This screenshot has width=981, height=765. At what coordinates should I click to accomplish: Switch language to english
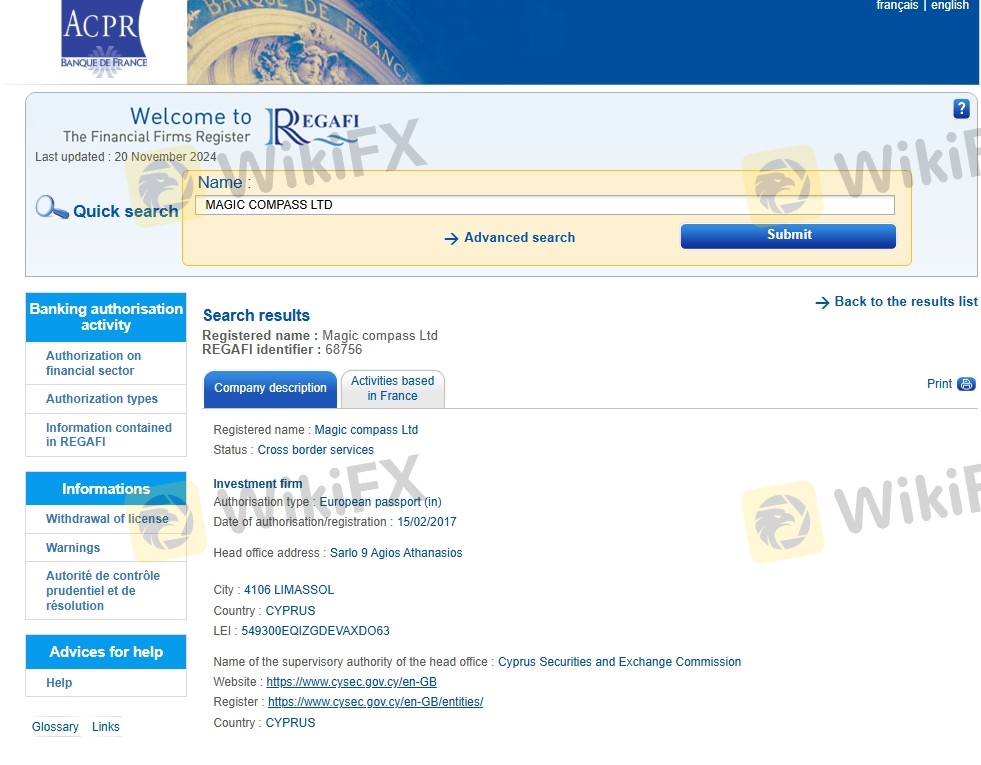[x=950, y=6]
